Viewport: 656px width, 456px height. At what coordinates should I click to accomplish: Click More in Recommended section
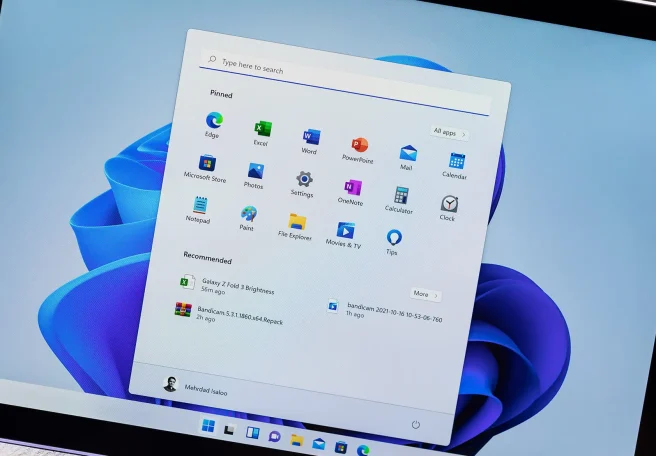pos(425,294)
